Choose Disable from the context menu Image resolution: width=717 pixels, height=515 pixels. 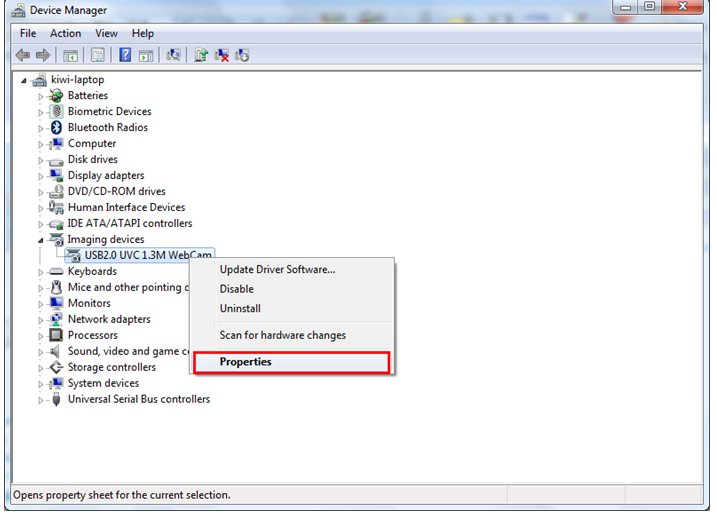pyautogui.click(x=237, y=289)
